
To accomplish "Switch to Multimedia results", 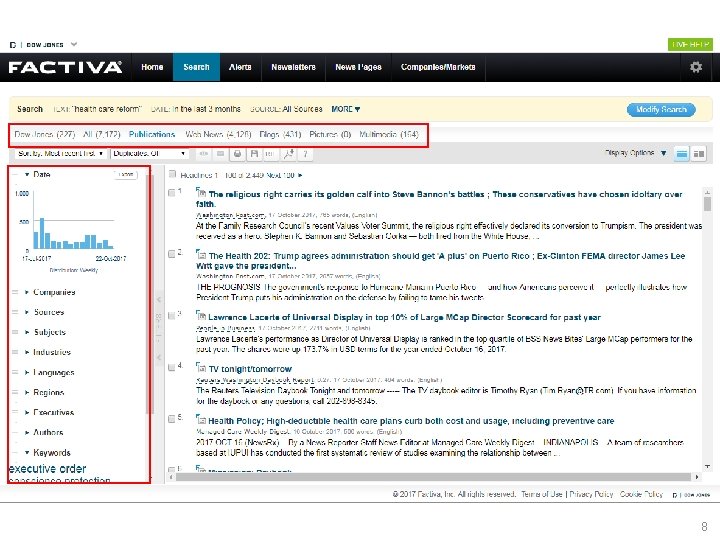I will [x=389, y=135].
